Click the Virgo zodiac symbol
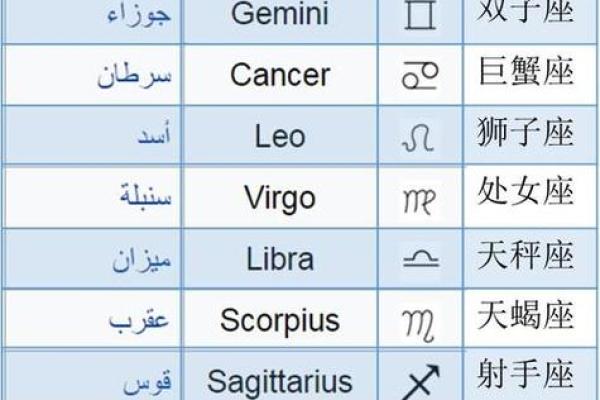600x400 pixels. (420, 201)
